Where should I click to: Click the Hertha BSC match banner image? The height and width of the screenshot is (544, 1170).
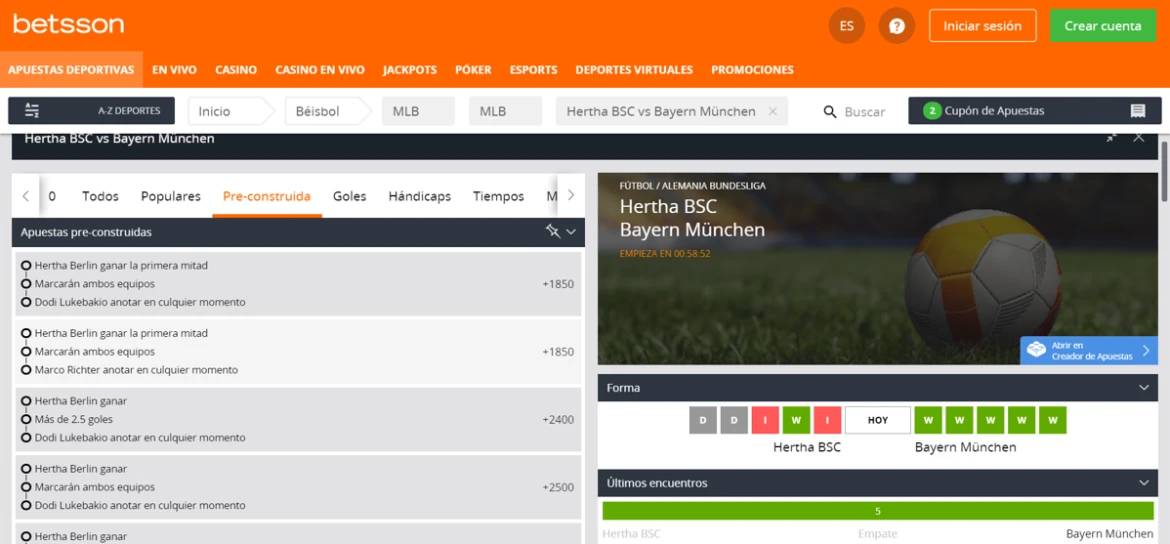click(878, 269)
